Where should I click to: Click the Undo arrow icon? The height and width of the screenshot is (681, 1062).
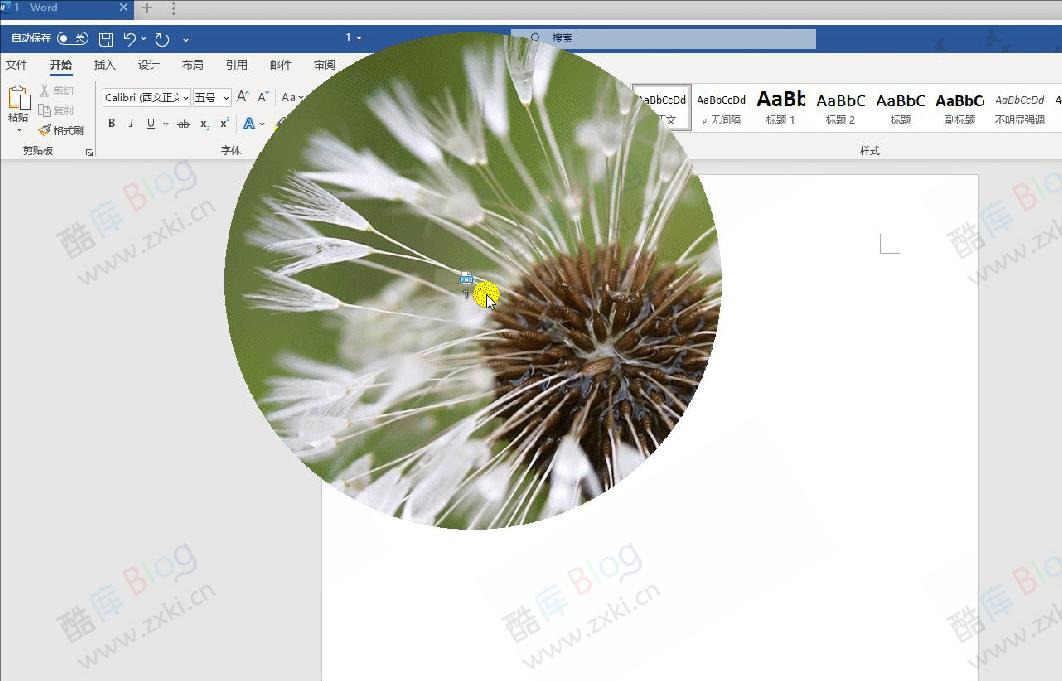tap(130, 39)
